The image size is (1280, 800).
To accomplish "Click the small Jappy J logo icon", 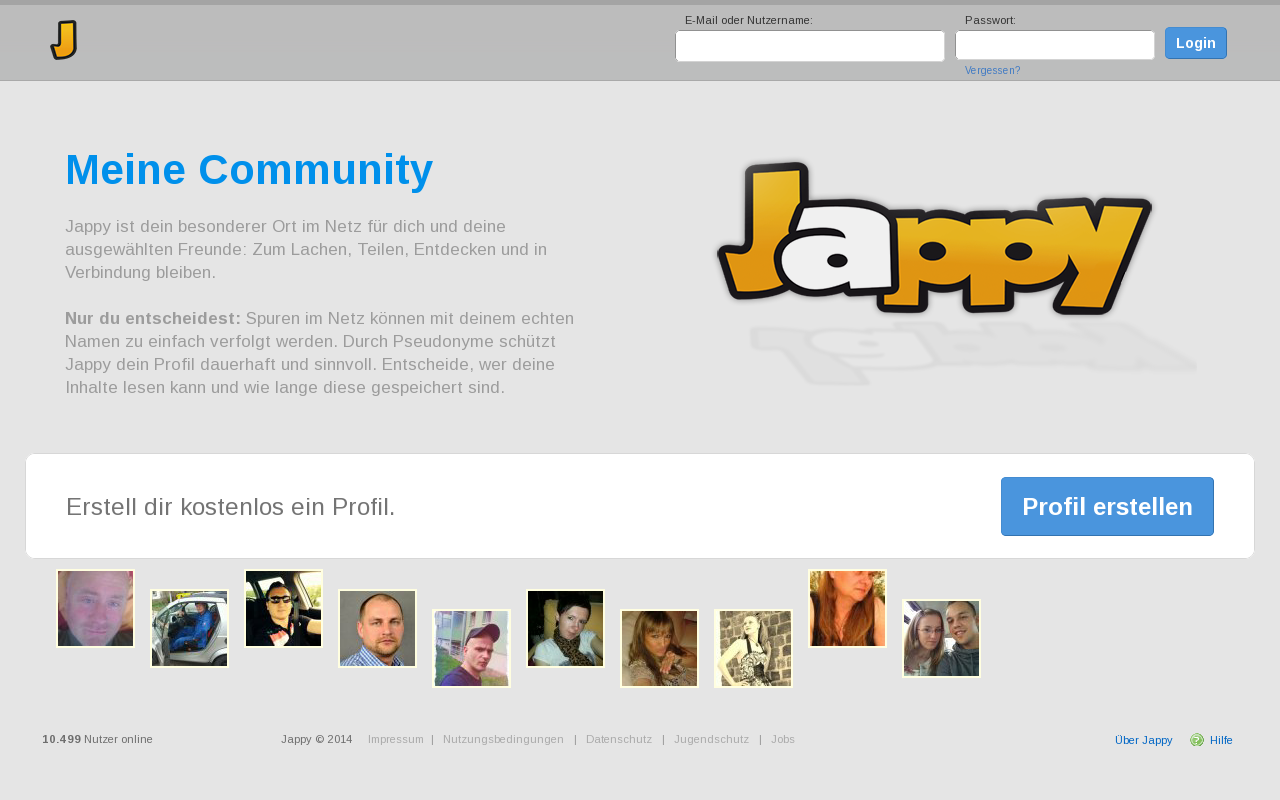I will (x=64, y=40).
